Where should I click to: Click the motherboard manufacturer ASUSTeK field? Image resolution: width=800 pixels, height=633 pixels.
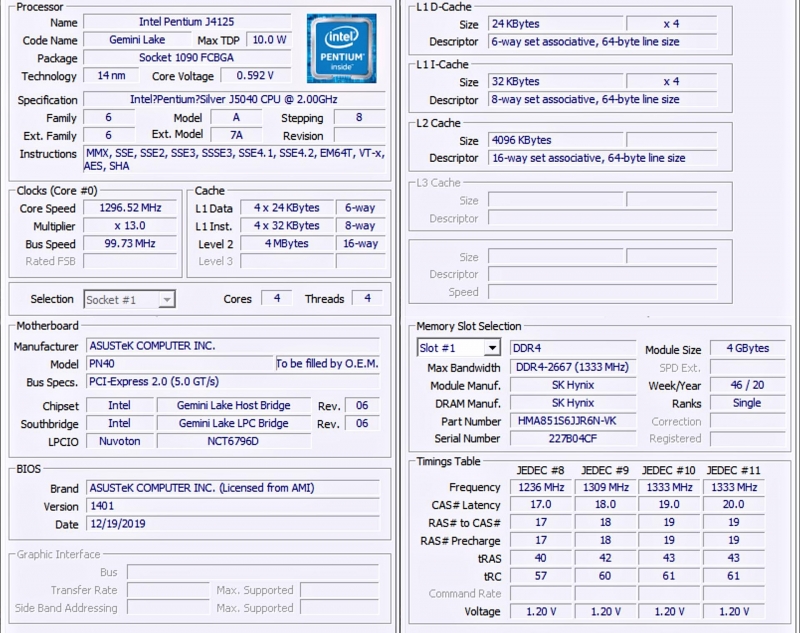[233, 346]
